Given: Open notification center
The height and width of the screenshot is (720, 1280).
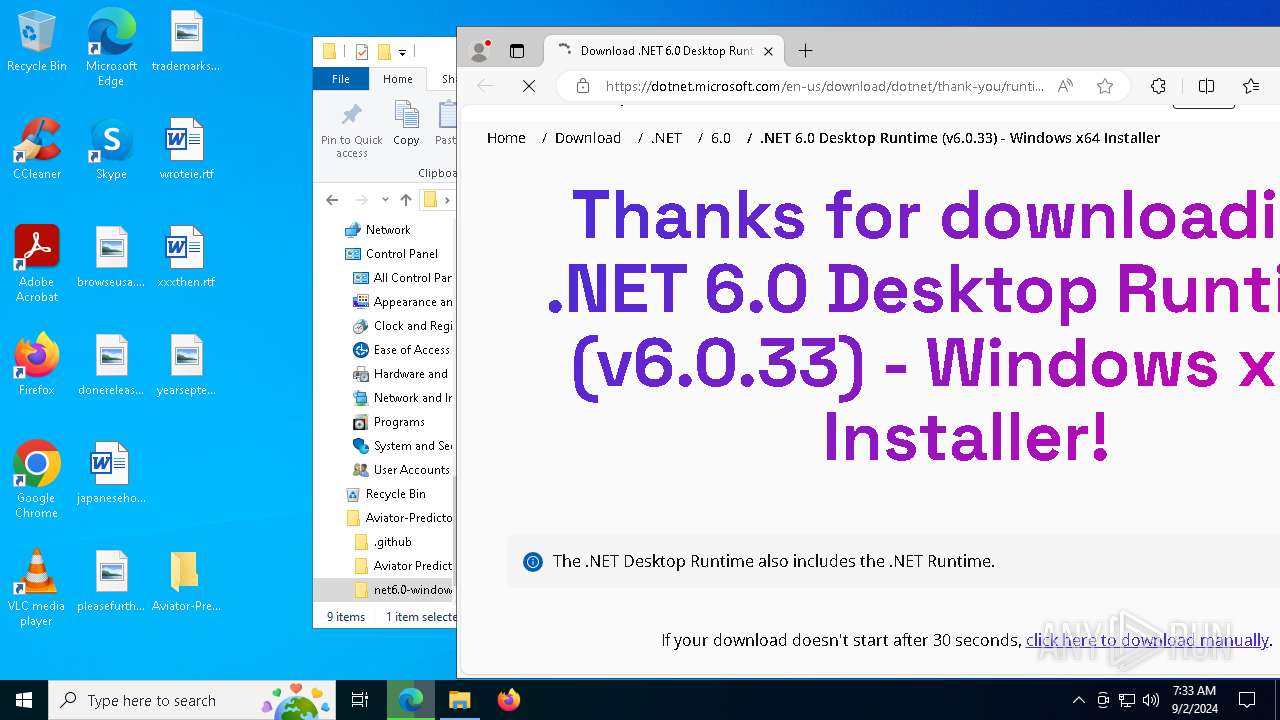Looking at the screenshot, I should pyautogui.click(x=1247, y=700).
